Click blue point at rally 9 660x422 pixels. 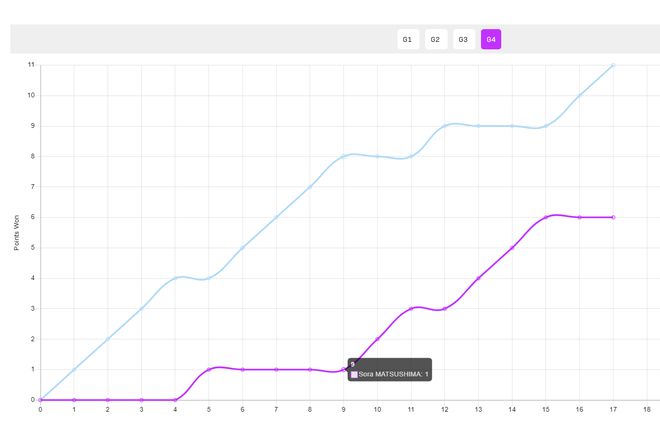coord(343,157)
